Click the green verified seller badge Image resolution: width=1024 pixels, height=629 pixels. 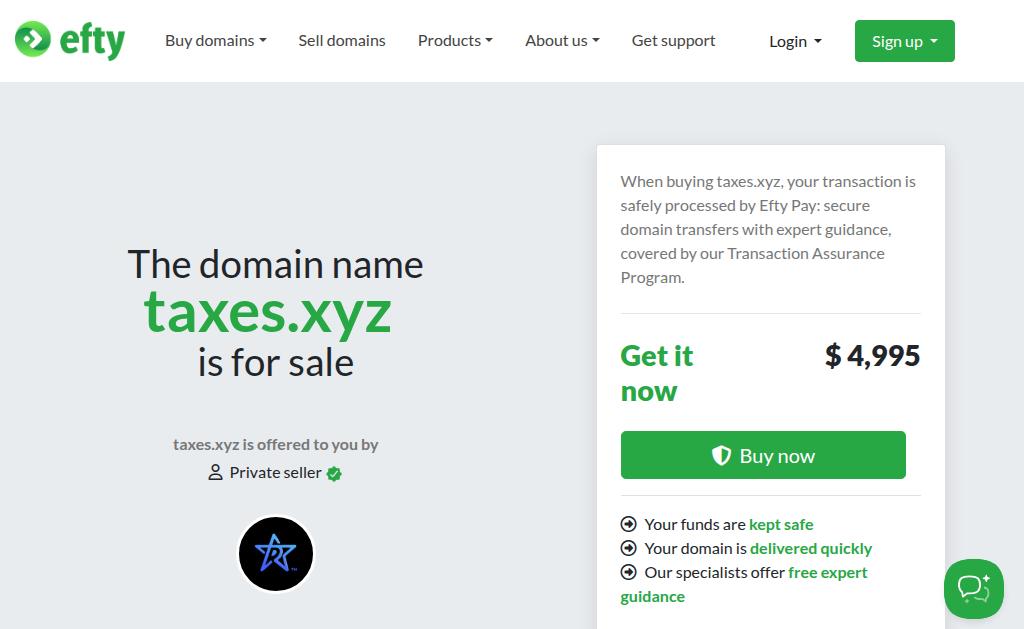coord(334,474)
